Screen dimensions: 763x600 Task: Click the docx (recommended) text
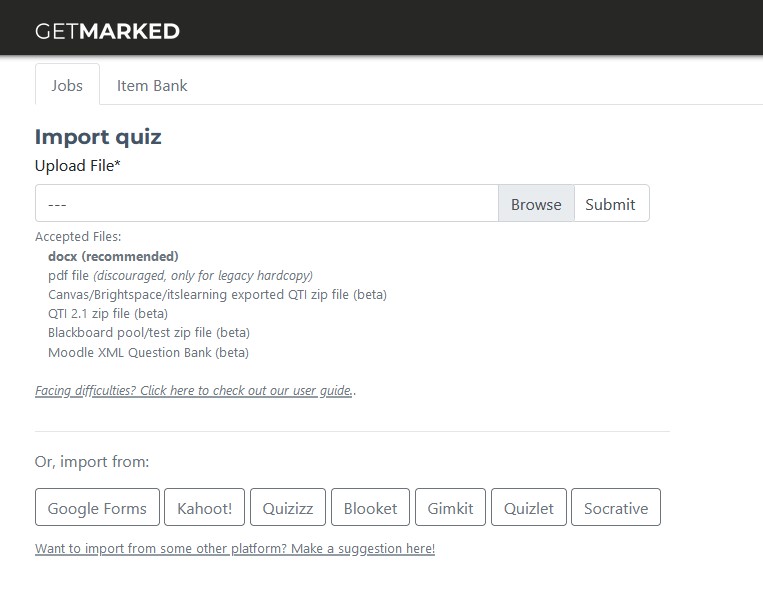point(113,256)
